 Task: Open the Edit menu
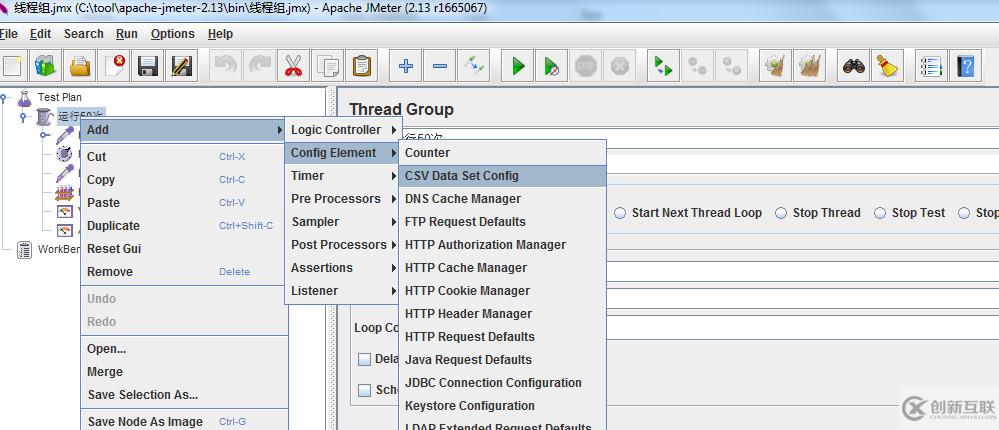(x=40, y=34)
